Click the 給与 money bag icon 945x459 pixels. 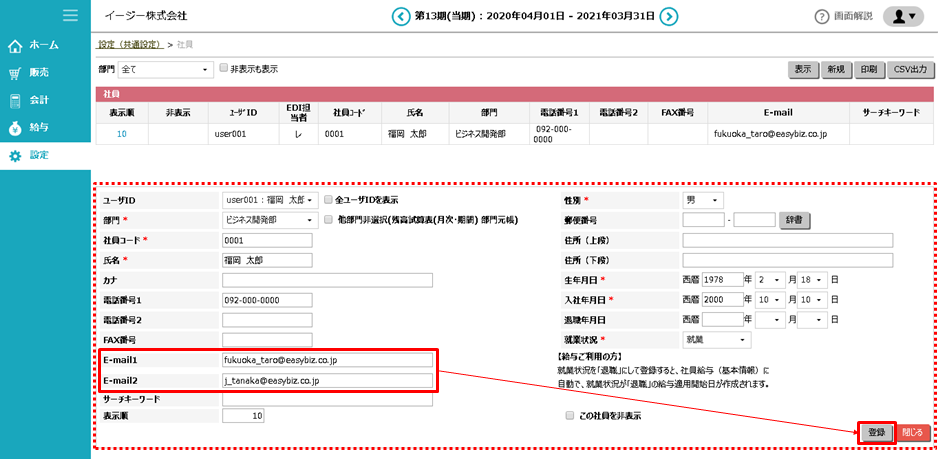pos(15,128)
